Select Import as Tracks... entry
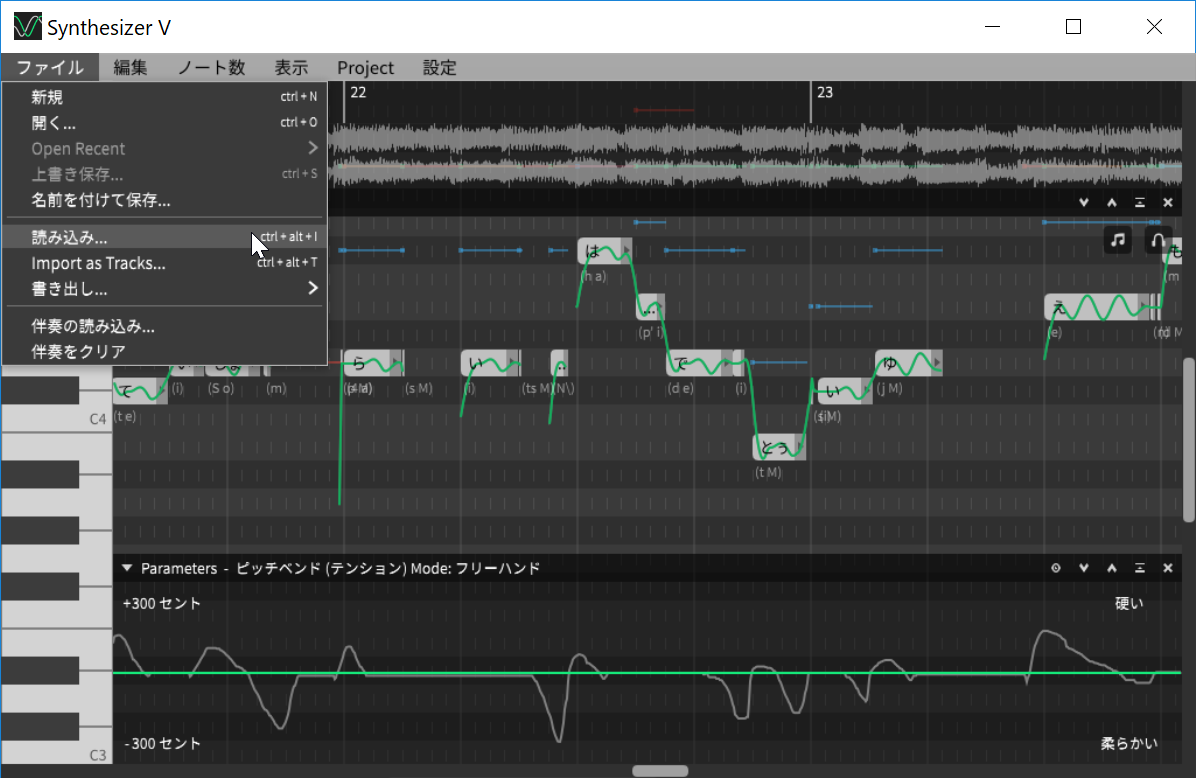The image size is (1196, 778). (165, 263)
